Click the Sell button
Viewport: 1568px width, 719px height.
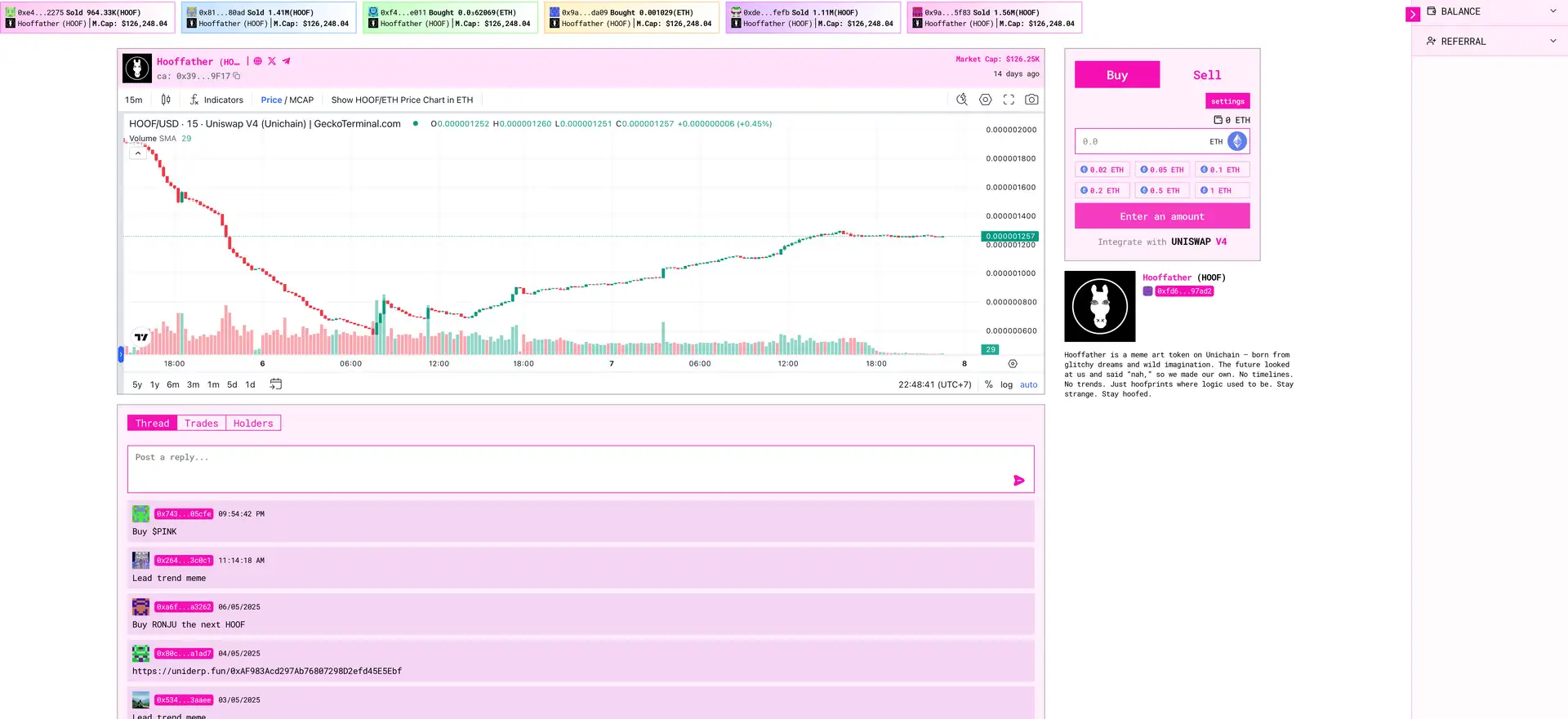[x=1206, y=75]
